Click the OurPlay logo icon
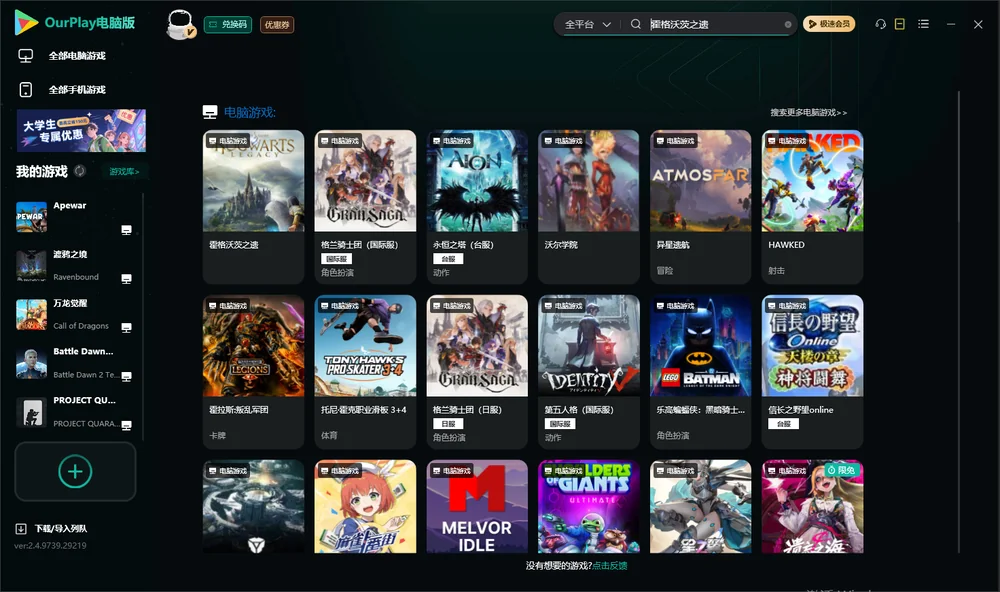This screenshot has height=592, width=1000. point(26,22)
